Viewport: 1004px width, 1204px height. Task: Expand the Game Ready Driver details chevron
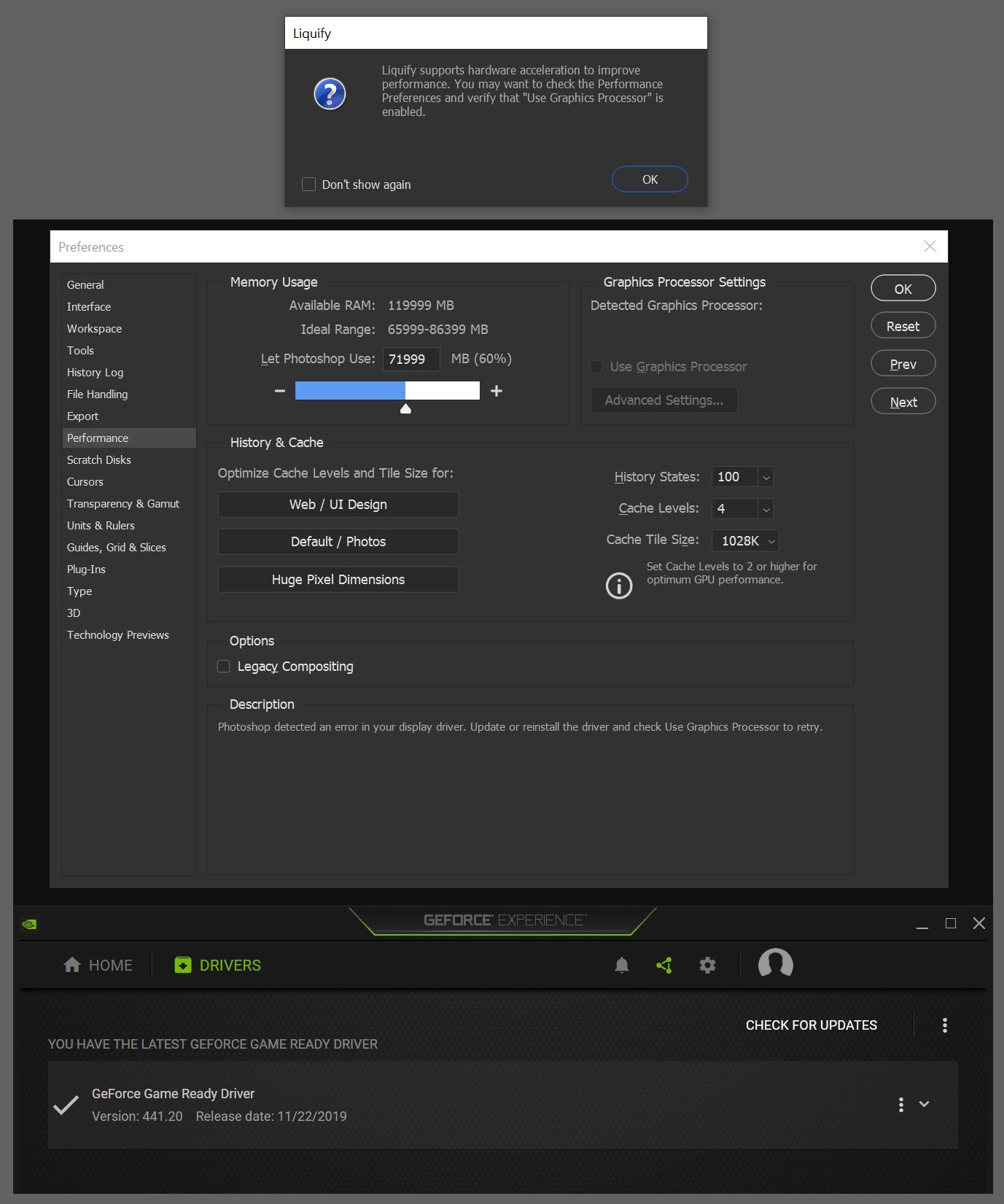click(925, 1104)
